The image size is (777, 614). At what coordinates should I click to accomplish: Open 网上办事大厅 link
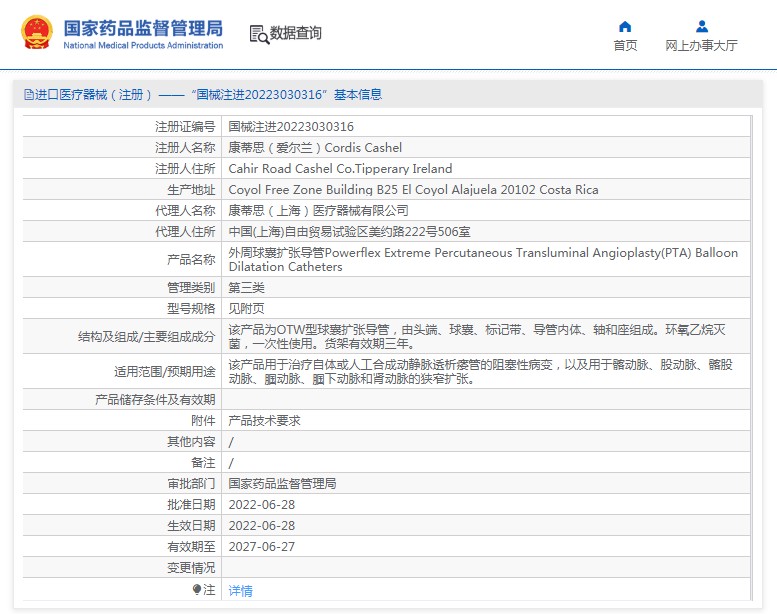click(x=701, y=46)
